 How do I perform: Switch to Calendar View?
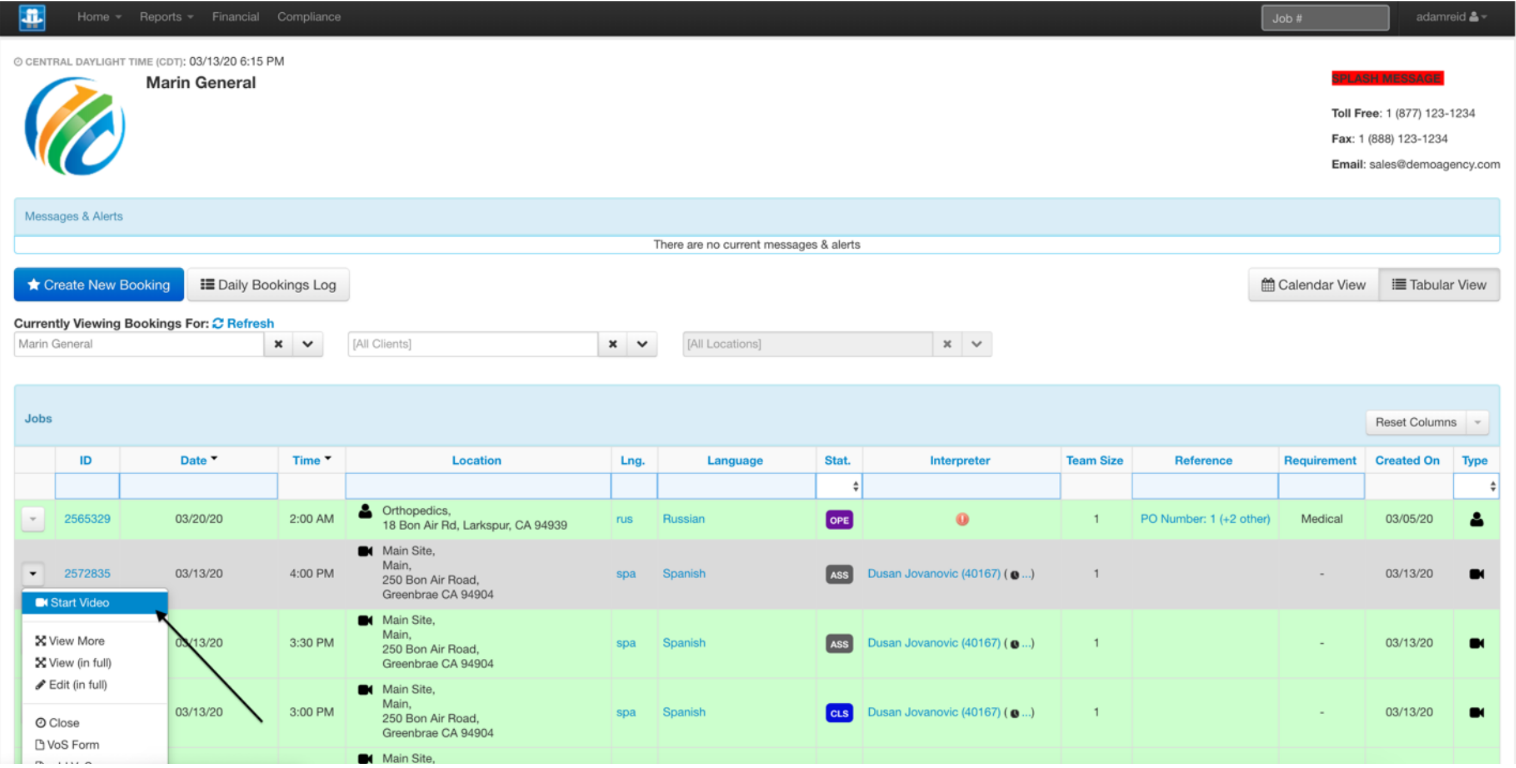1313,285
